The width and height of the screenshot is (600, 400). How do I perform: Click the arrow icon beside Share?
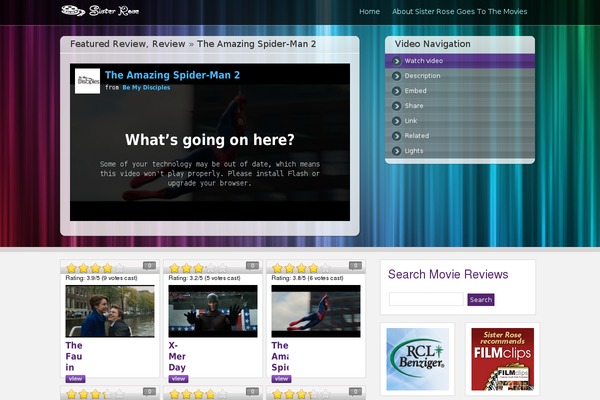click(396, 106)
